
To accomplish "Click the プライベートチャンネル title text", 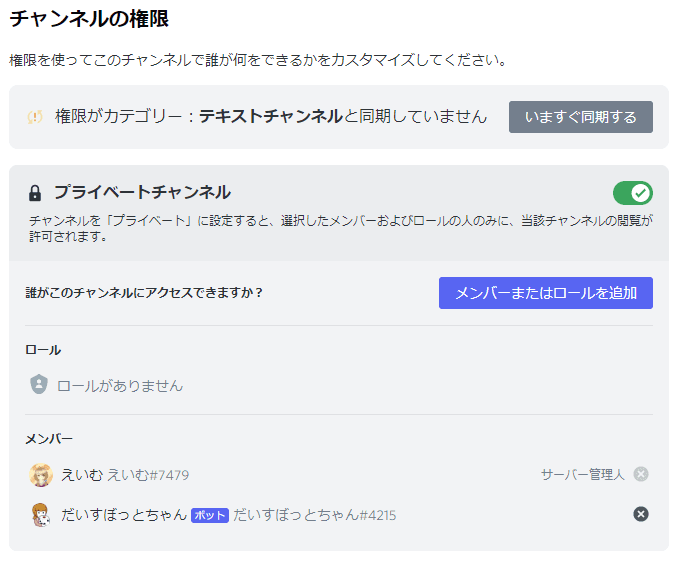I will tap(142, 192).
